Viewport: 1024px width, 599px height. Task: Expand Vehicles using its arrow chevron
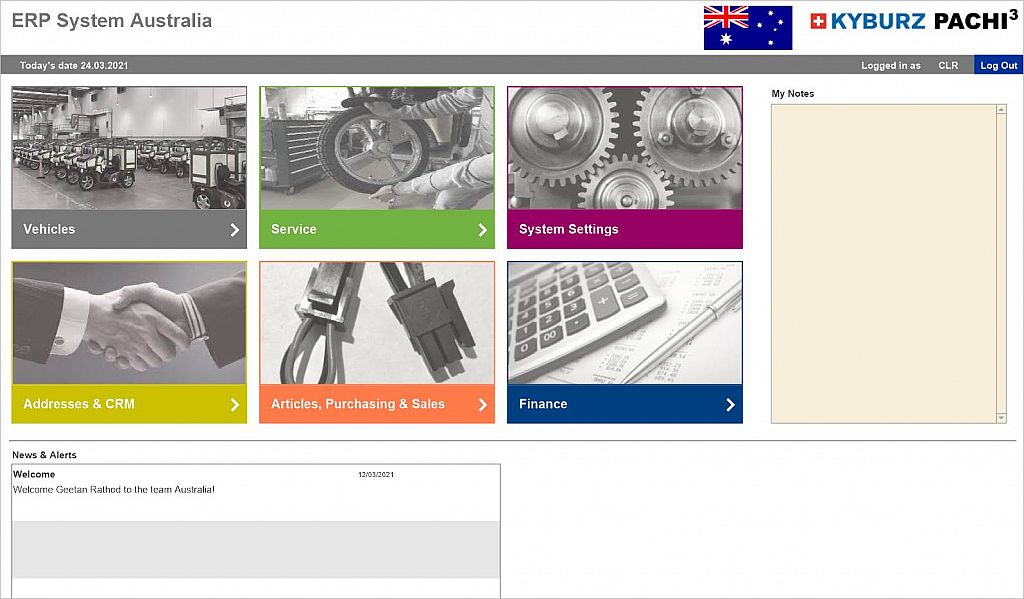[x=235, y=230]
